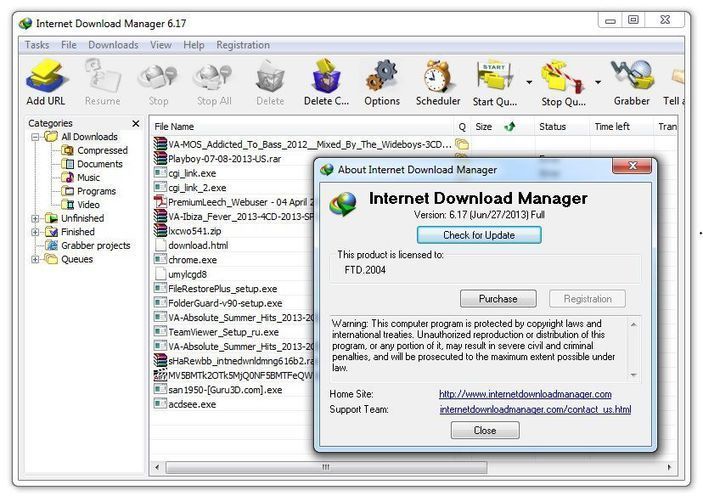
Task: Click the Delete toolbar icon
Action: coord(270,76)
